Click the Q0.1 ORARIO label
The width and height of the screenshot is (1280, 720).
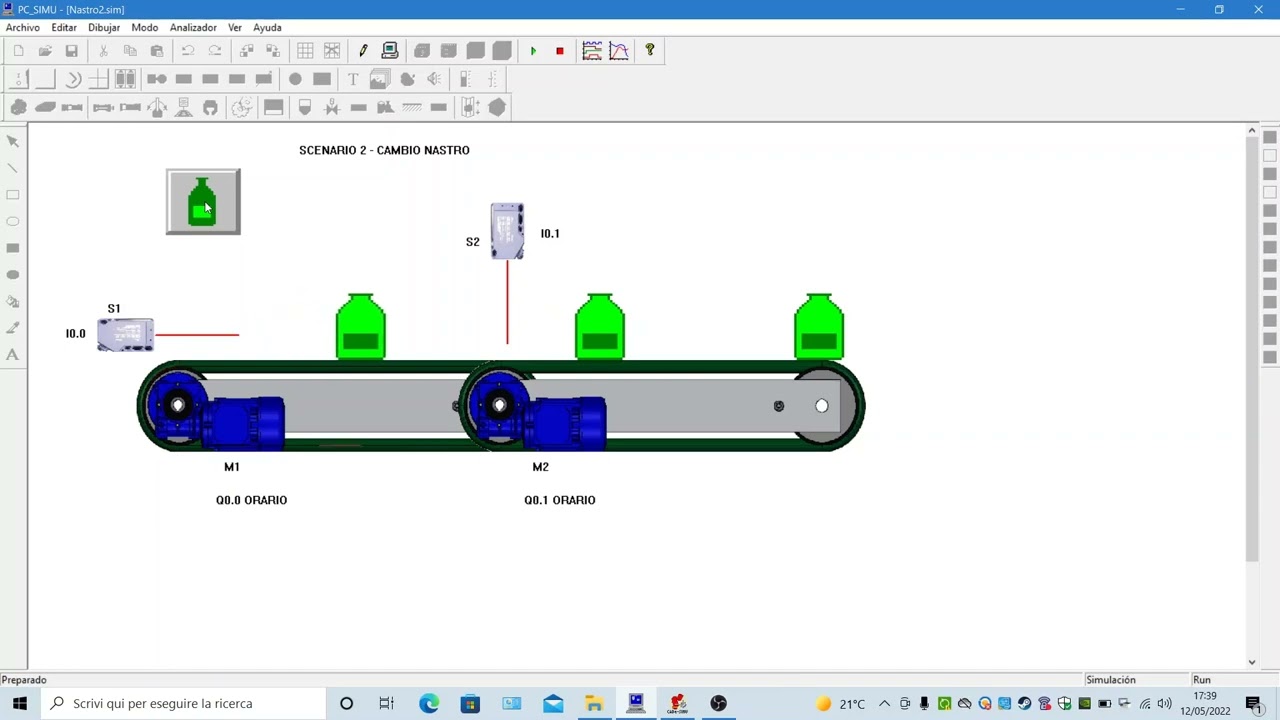(x=560, y=500)
